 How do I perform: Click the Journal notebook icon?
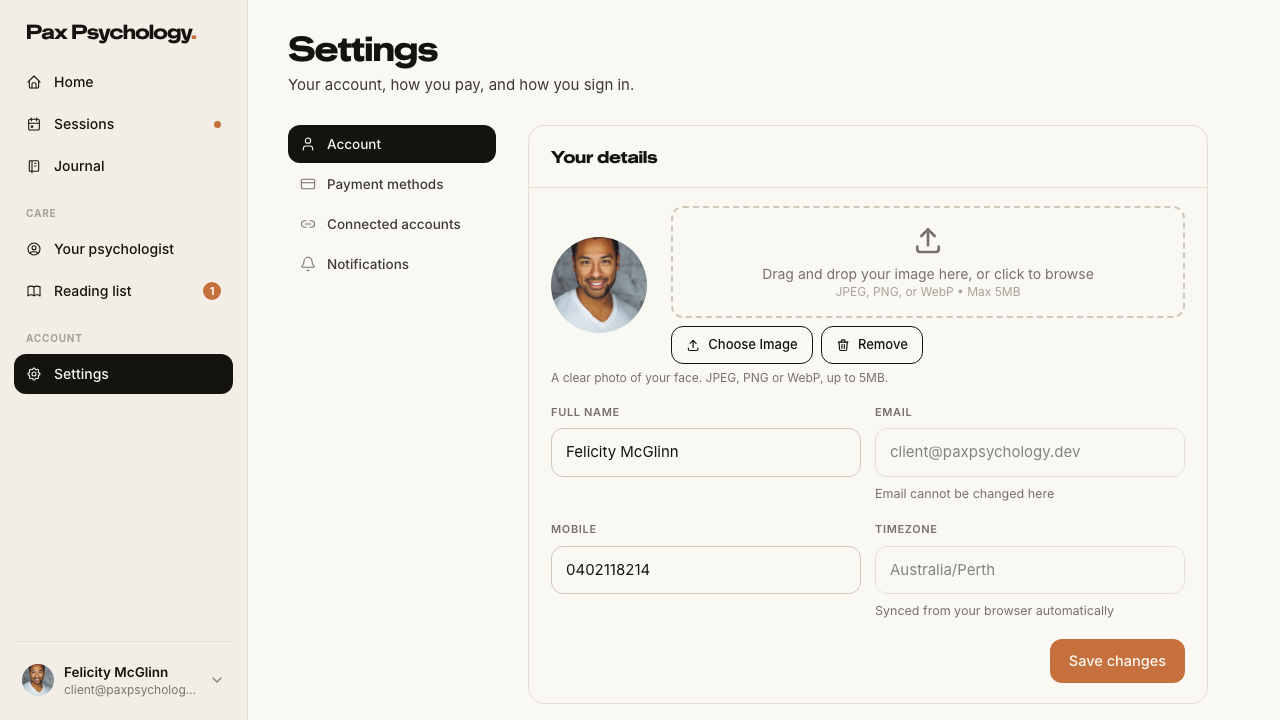34,166
